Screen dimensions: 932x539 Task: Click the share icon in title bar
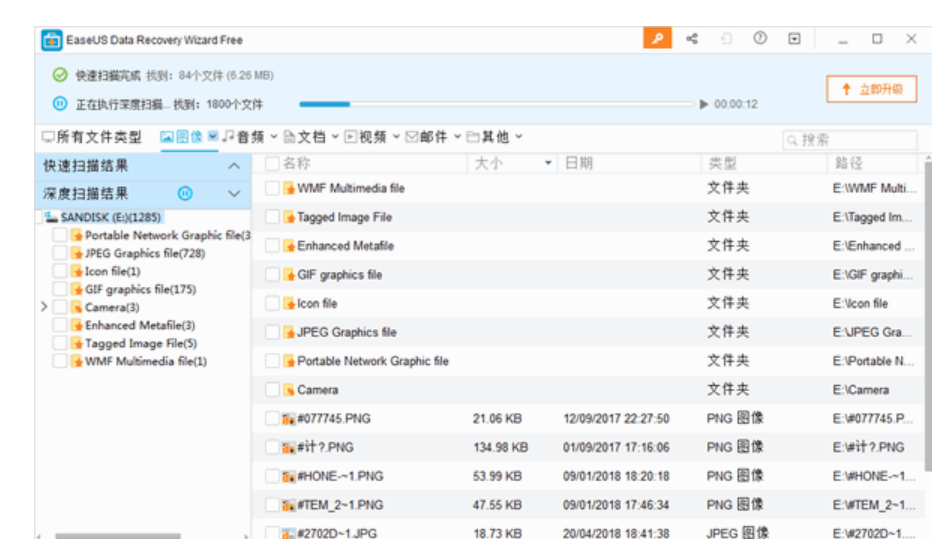coord(692,39)
